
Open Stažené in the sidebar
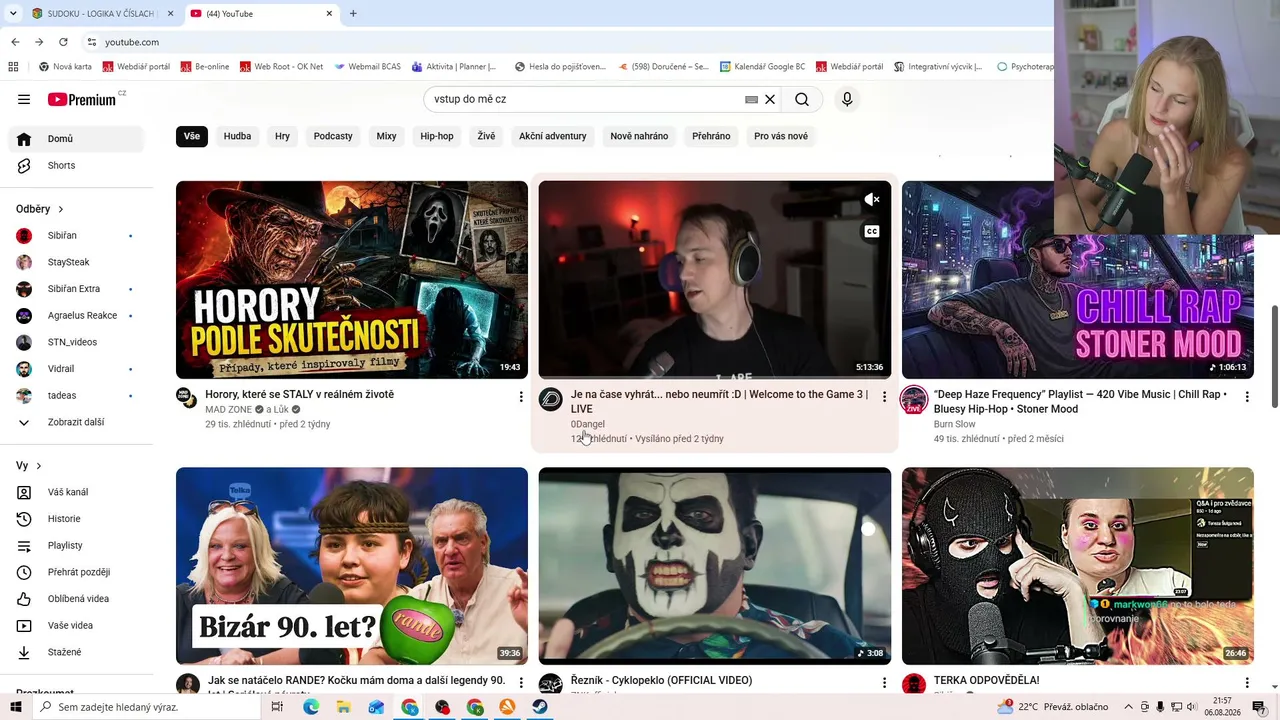(x=76, y=652)
